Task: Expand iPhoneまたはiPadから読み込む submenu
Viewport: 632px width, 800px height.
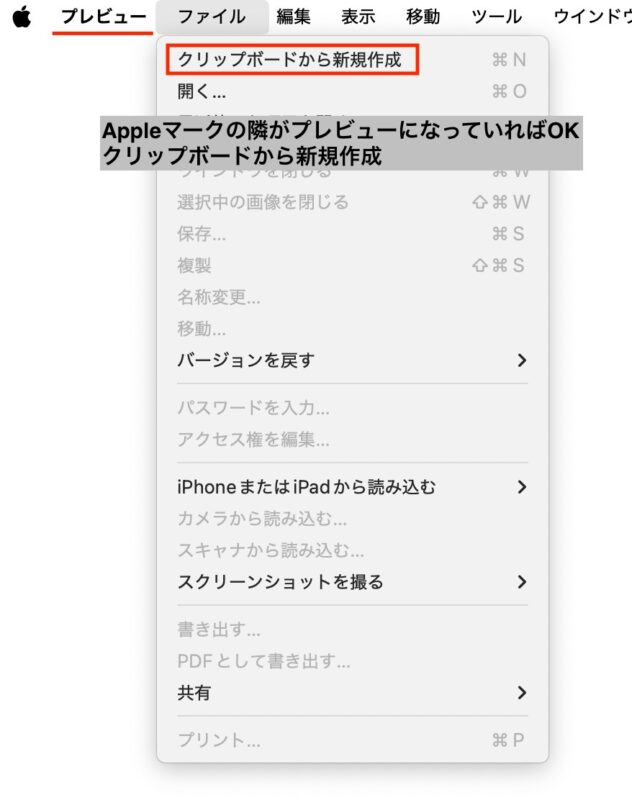Action: coord(352,487)
